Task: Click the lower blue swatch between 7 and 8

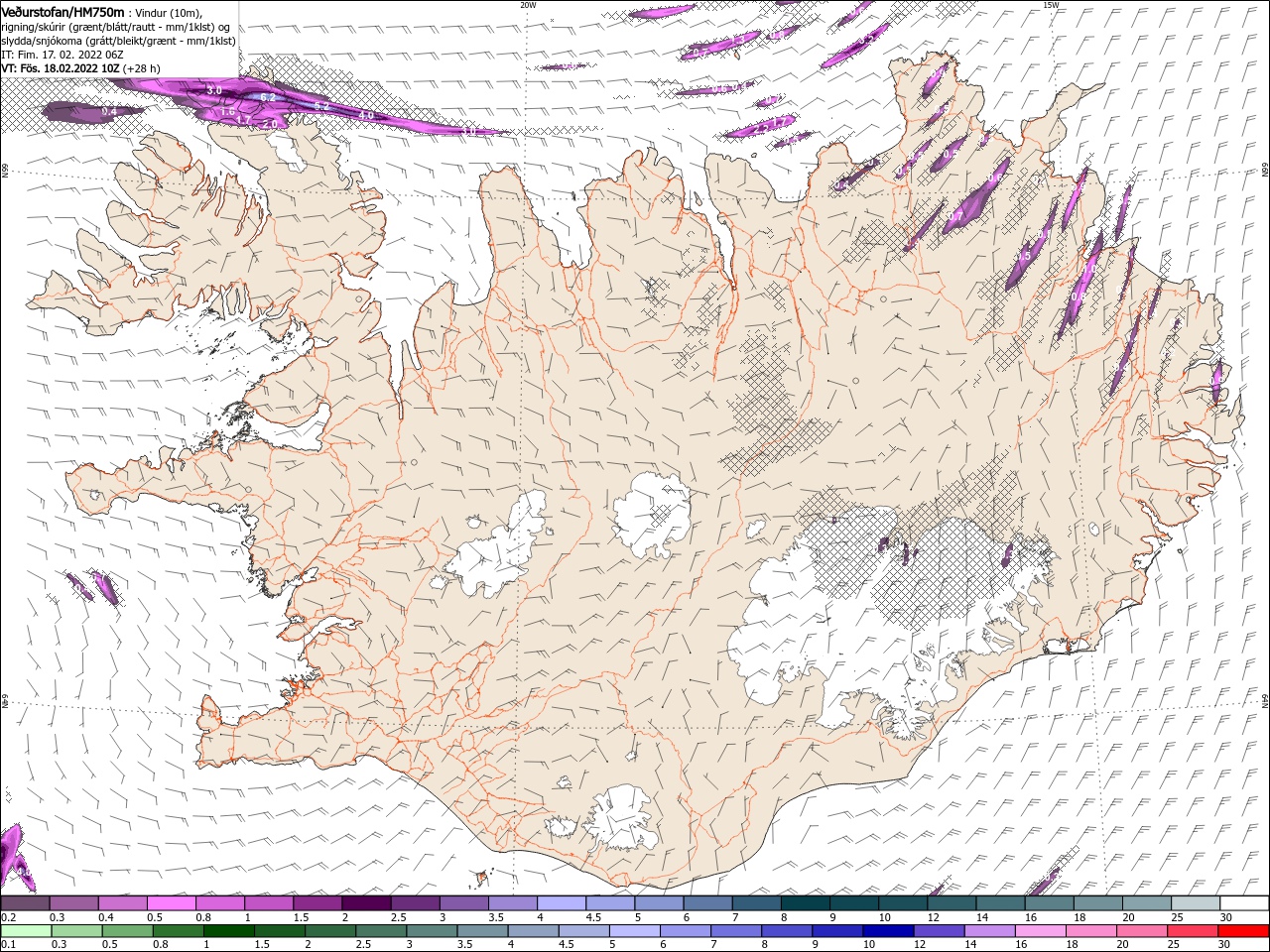Action: [736, 931]
